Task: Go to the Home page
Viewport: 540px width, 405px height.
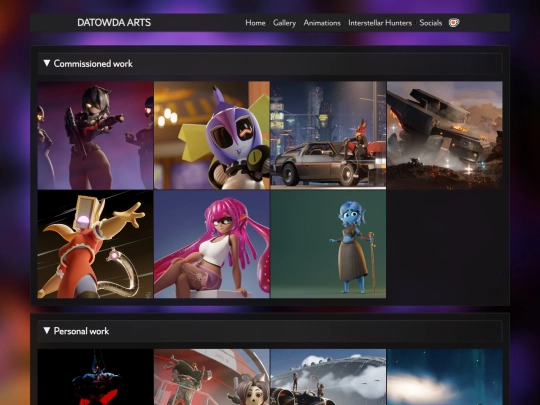Action: point(255,23)
